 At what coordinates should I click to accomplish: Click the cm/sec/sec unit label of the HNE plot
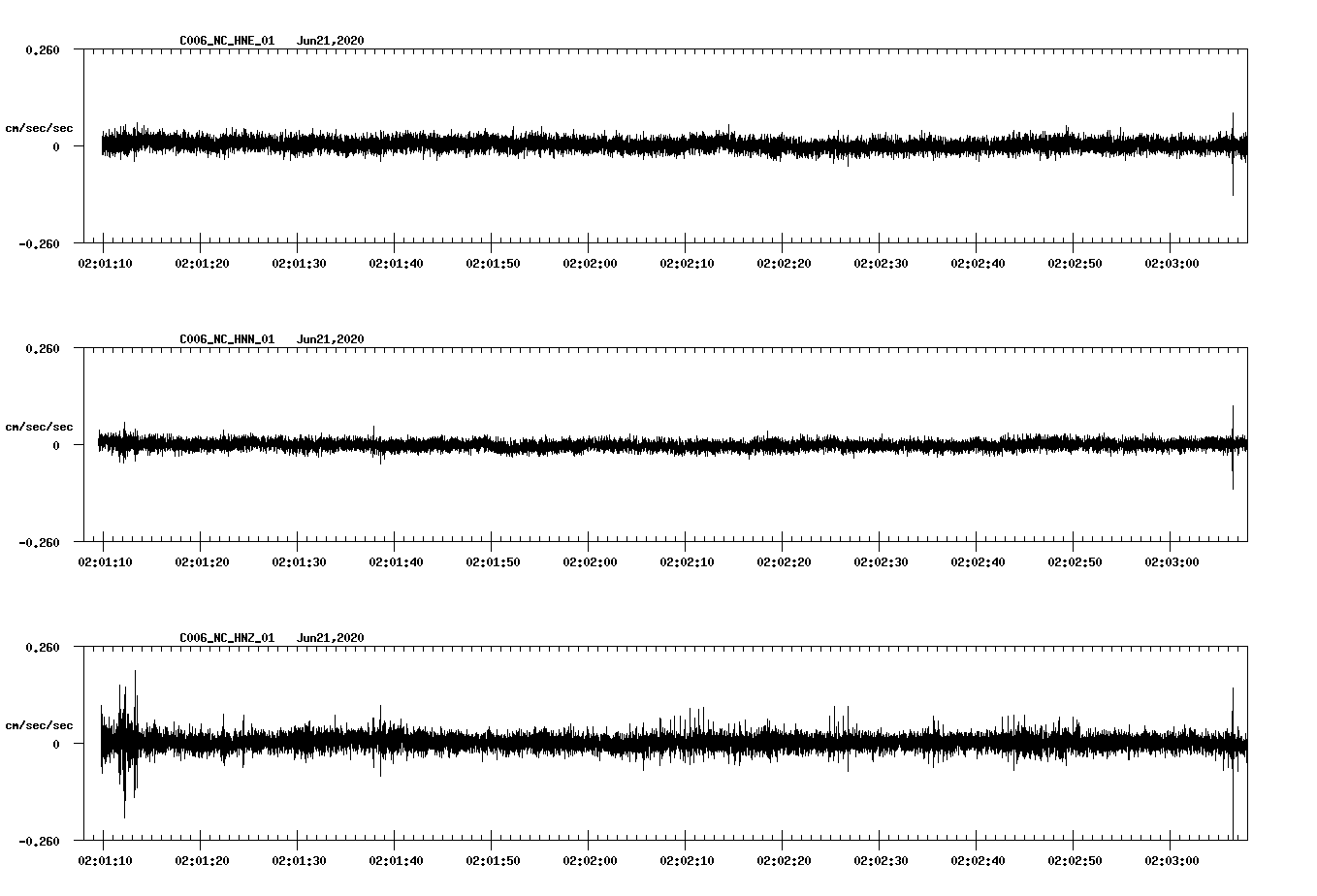click(x=39, y=128)
